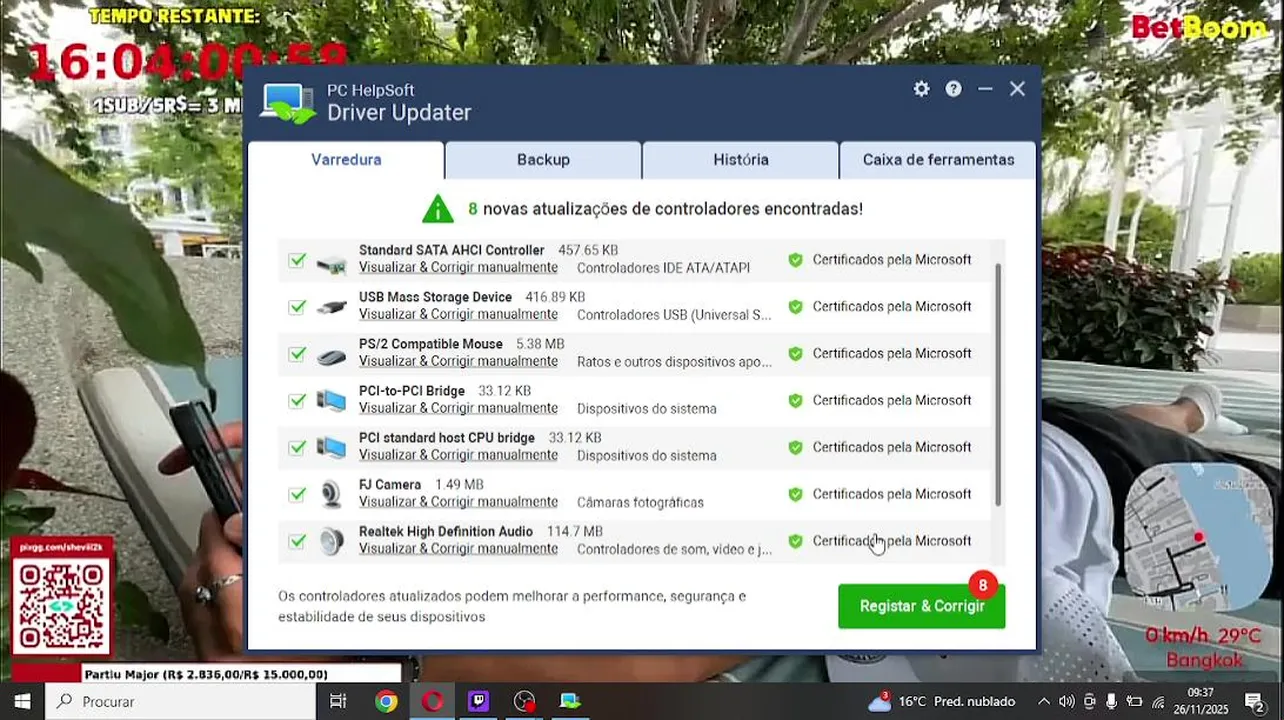This screenshot has height=720, width=1284.
Task: Open Driver Updater settings gear
Action: pos(921,89)
